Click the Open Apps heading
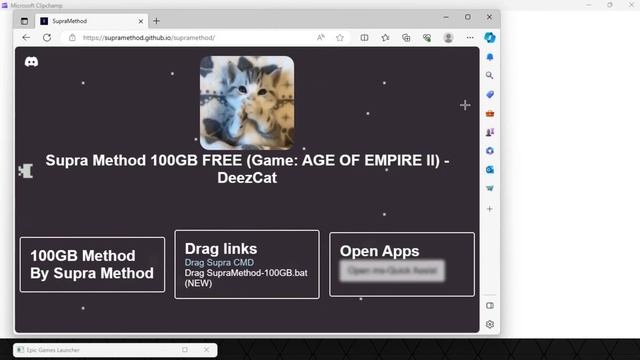 click(x=379, y=251)
